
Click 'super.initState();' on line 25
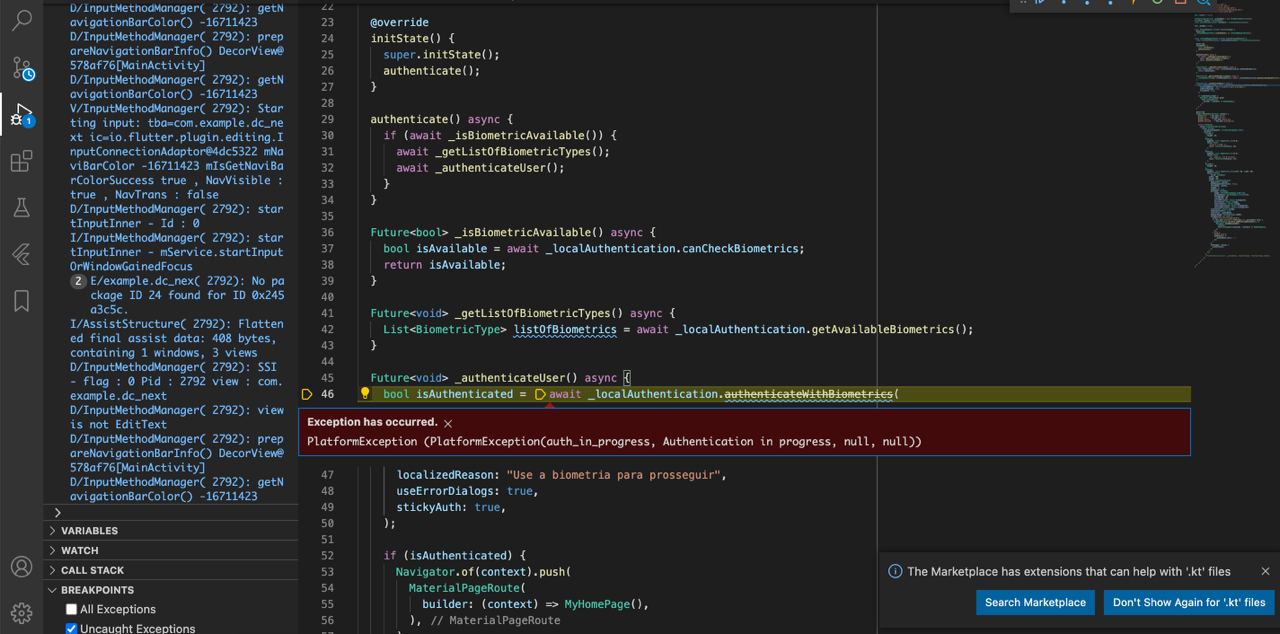pos(441,55)
